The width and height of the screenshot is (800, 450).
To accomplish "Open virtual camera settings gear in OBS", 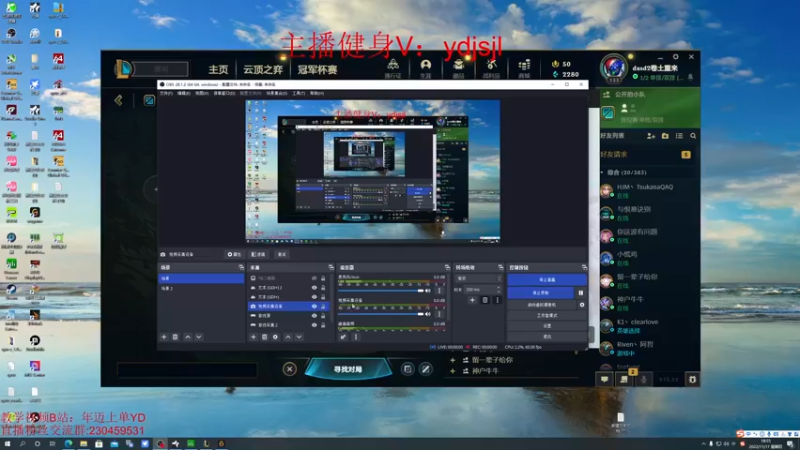I will [x=582, y=305].
